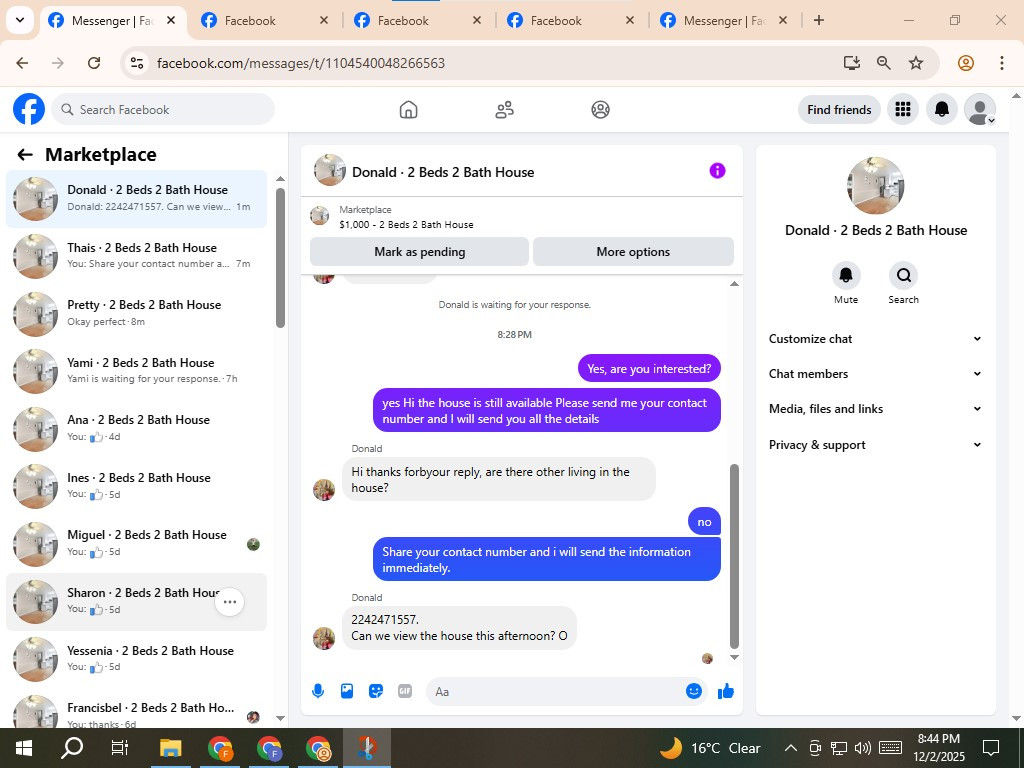Open Chrome profile avatar icon

[x=965, y=63]
